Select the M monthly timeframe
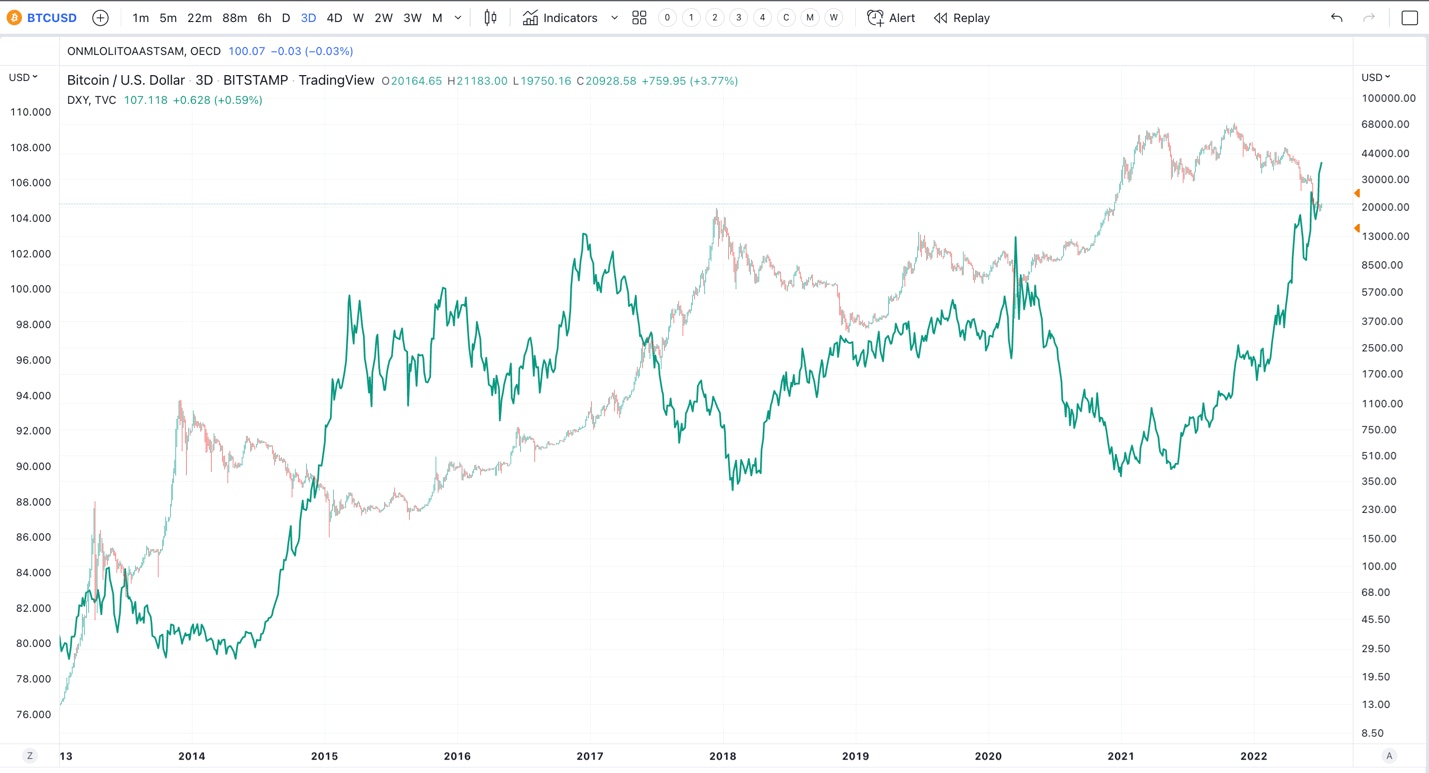1429x773 pixels. [x=437, y=18]
